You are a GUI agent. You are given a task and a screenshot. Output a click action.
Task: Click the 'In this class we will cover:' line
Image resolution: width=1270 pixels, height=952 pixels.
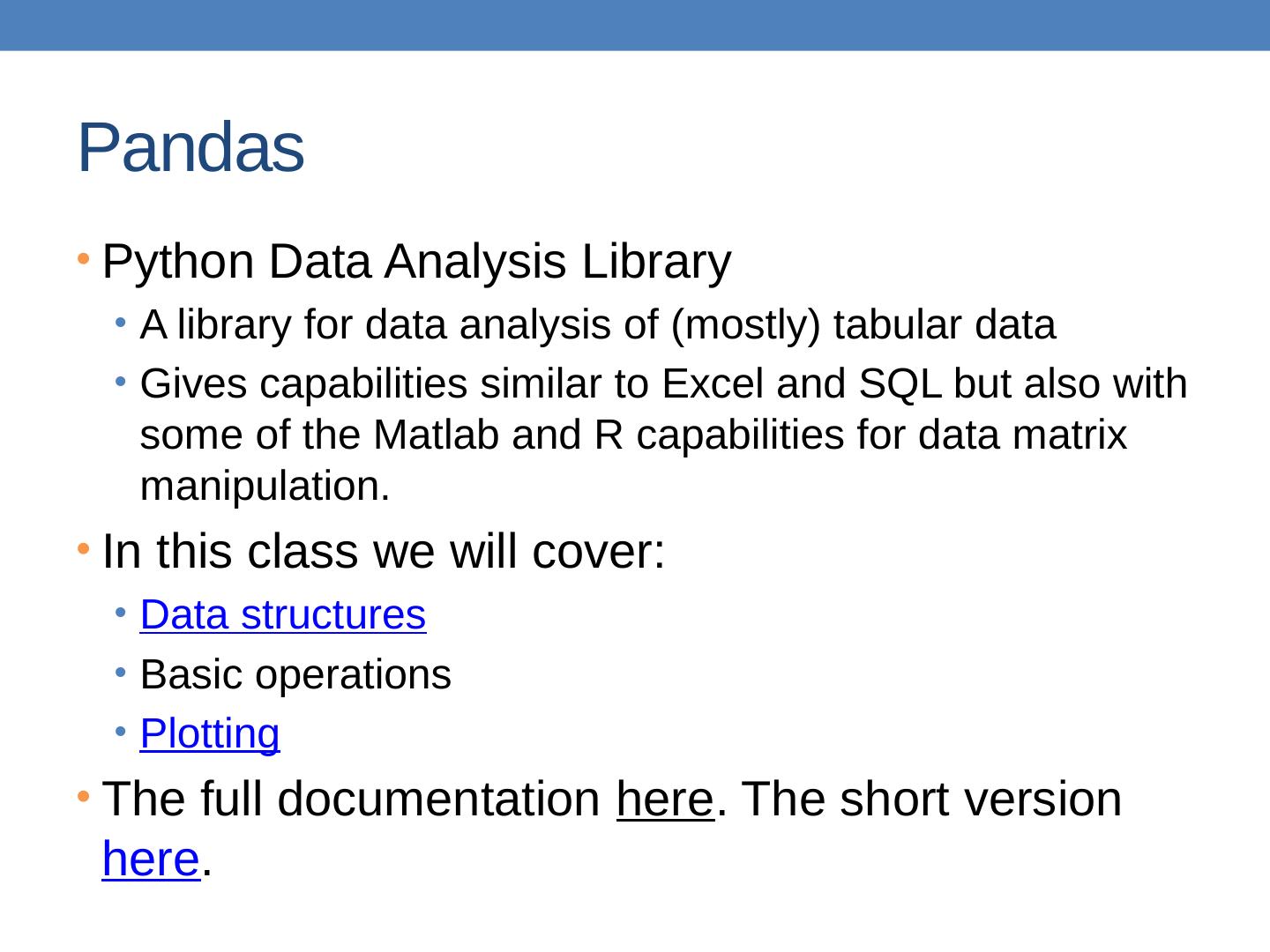383,553
